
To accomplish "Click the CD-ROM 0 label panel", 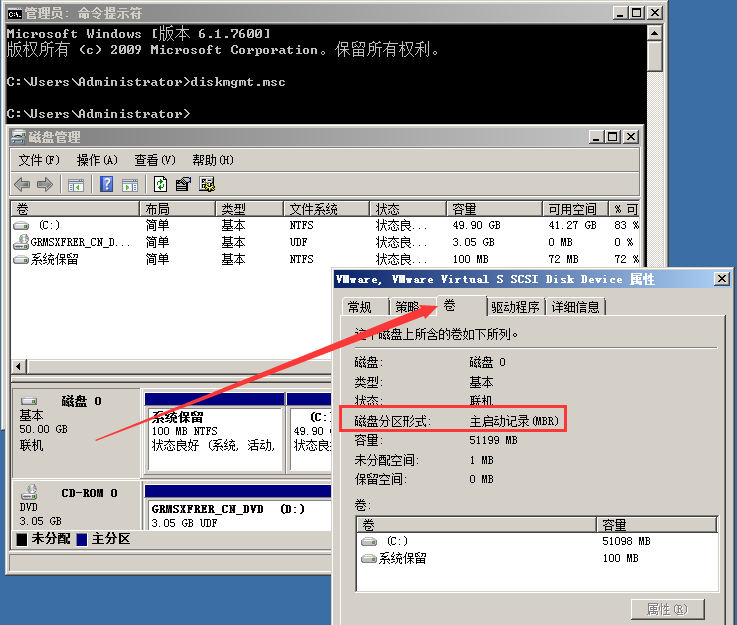I will (76, 506).
